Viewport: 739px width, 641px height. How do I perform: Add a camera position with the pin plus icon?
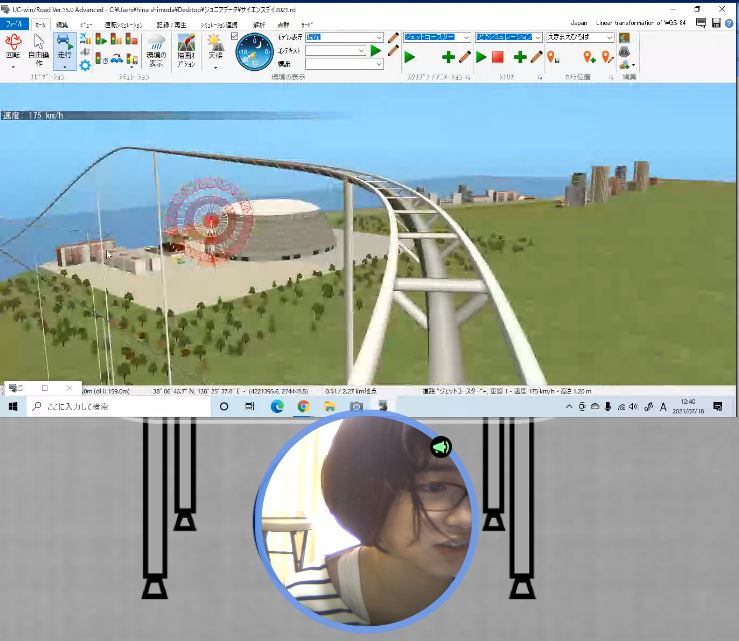(x=589, y=58)
